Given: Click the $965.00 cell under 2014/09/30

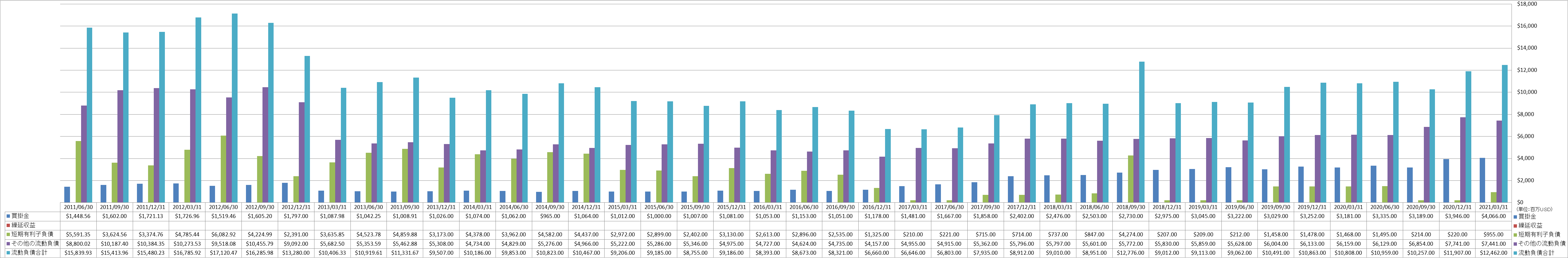Looking at the screenshot, I should tap(551, 216).
